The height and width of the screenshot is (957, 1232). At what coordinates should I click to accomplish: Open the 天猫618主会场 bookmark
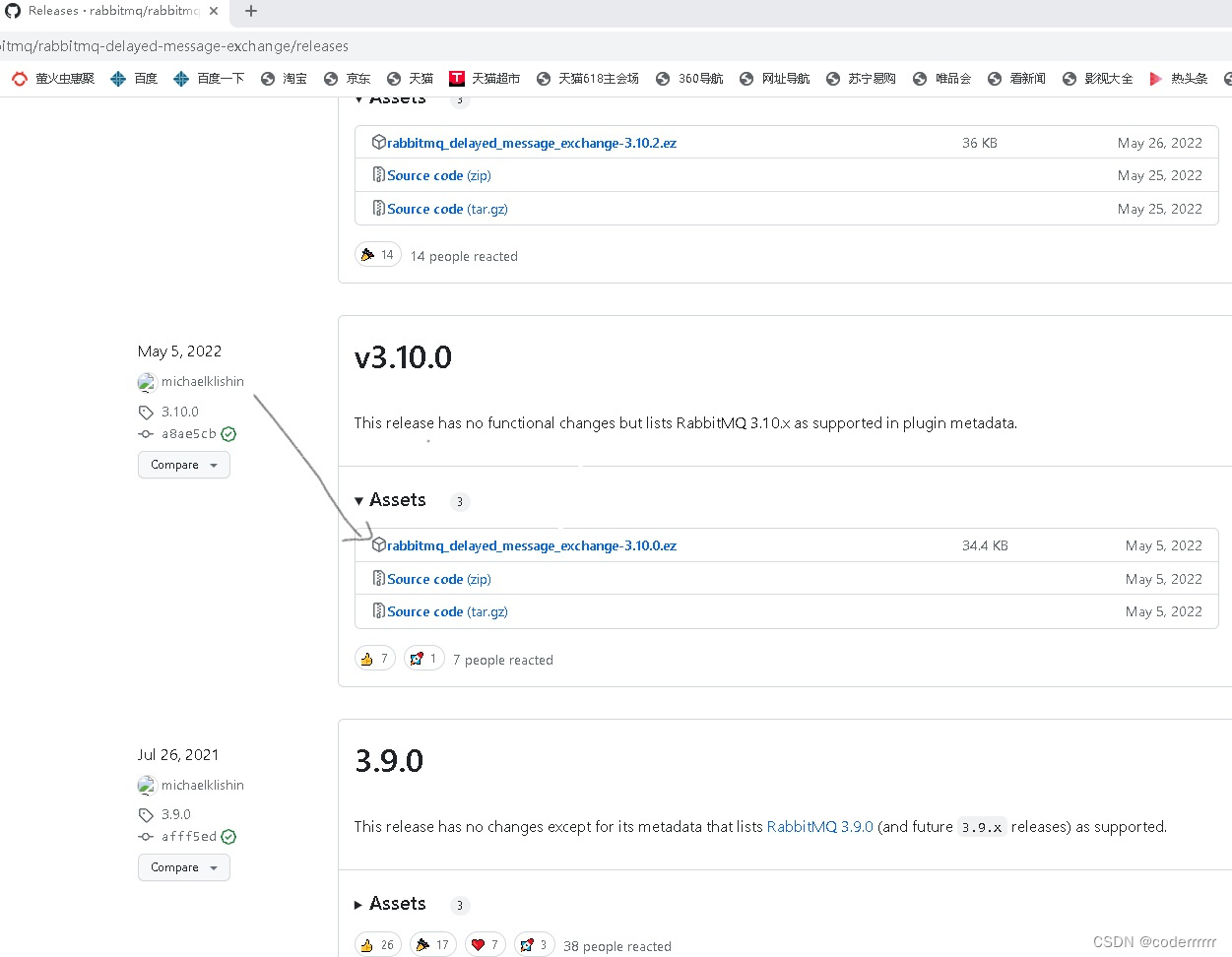(x=588, y=79)
